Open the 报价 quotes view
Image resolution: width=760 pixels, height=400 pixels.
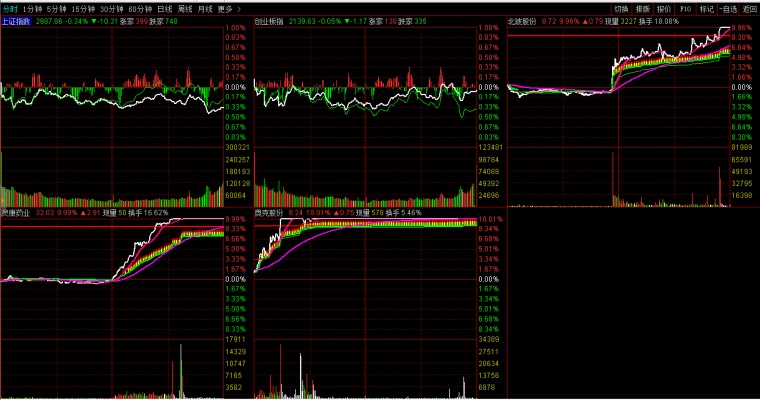click(x=664, y=9)
